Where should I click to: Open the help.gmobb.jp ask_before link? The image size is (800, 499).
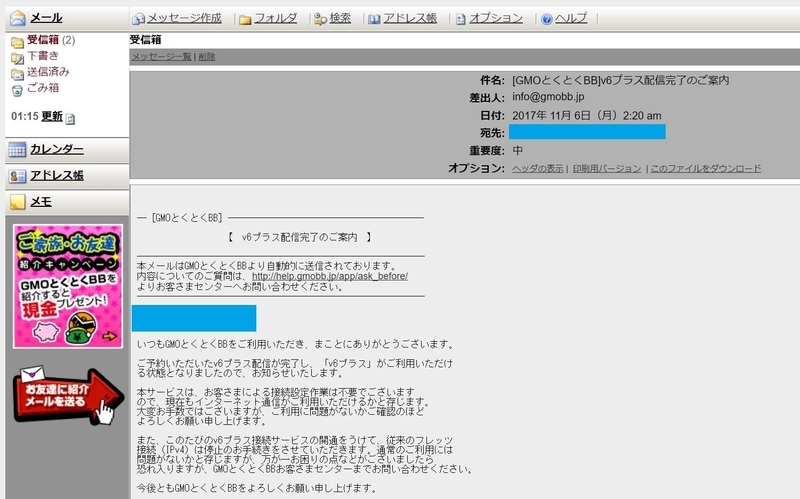(330, 276)
